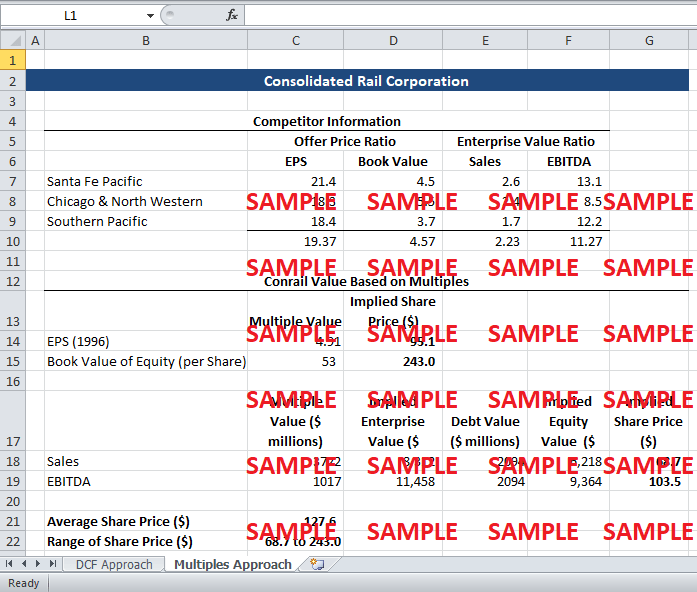
Task: Go to last sheet using navigation arrow
Action: tap(53, 564)
